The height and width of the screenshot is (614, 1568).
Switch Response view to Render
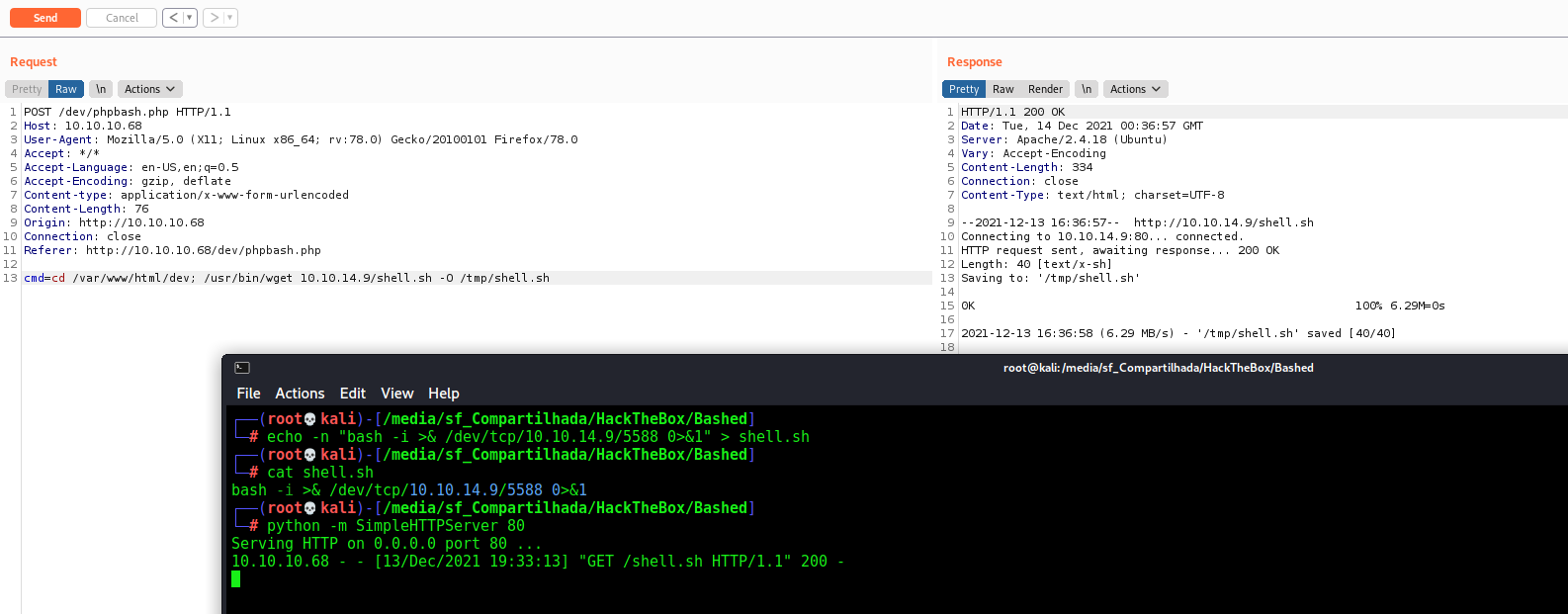(x=1045, y=89)
